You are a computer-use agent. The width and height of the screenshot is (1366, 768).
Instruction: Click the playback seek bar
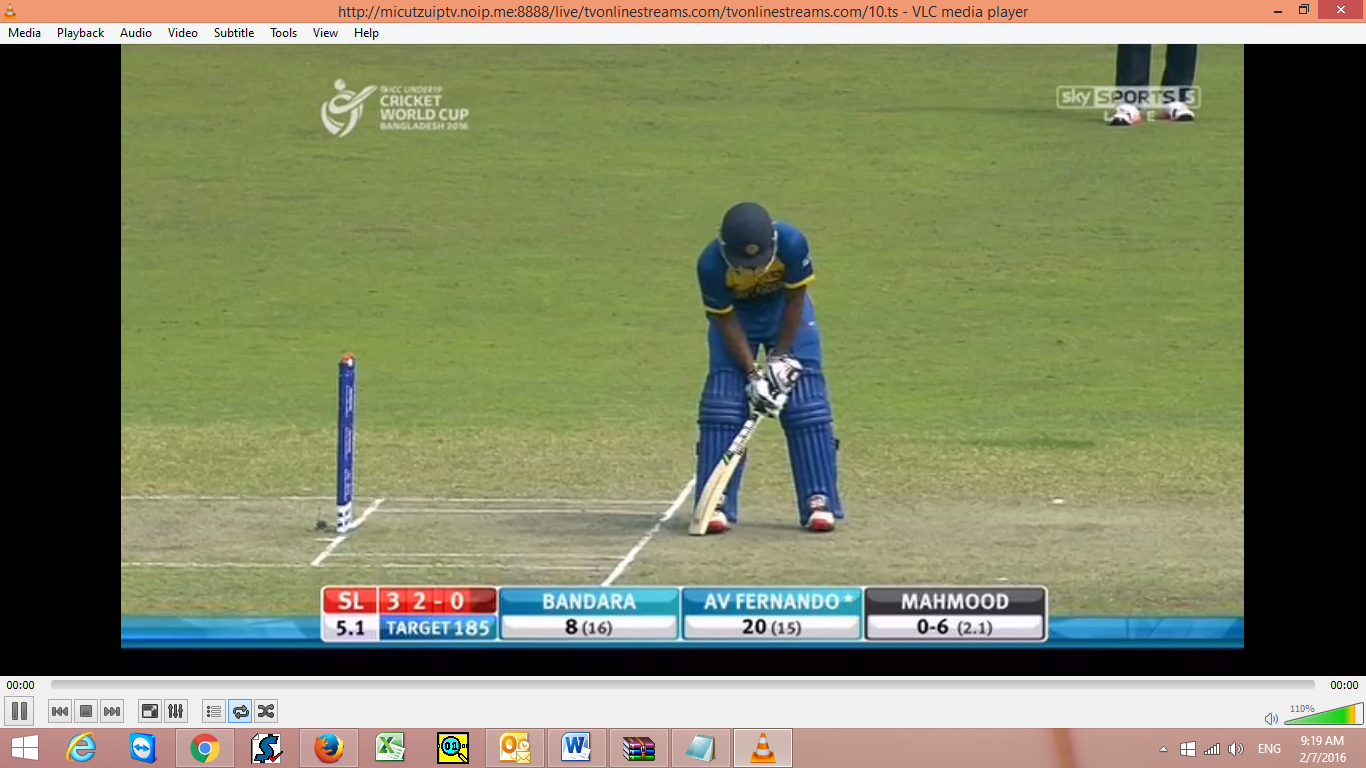tap(682, 685)
